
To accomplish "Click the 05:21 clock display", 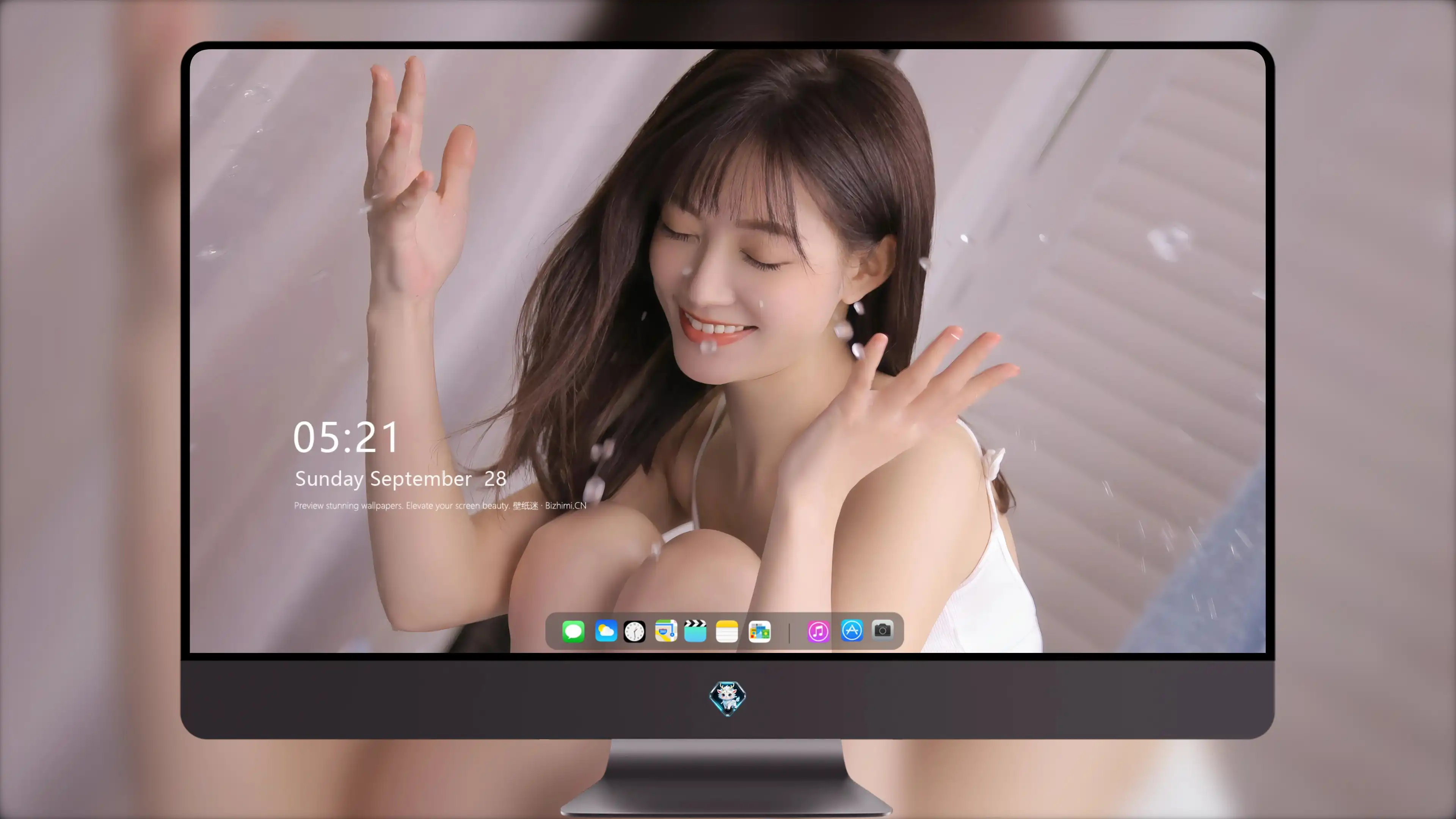I will 346,438.
